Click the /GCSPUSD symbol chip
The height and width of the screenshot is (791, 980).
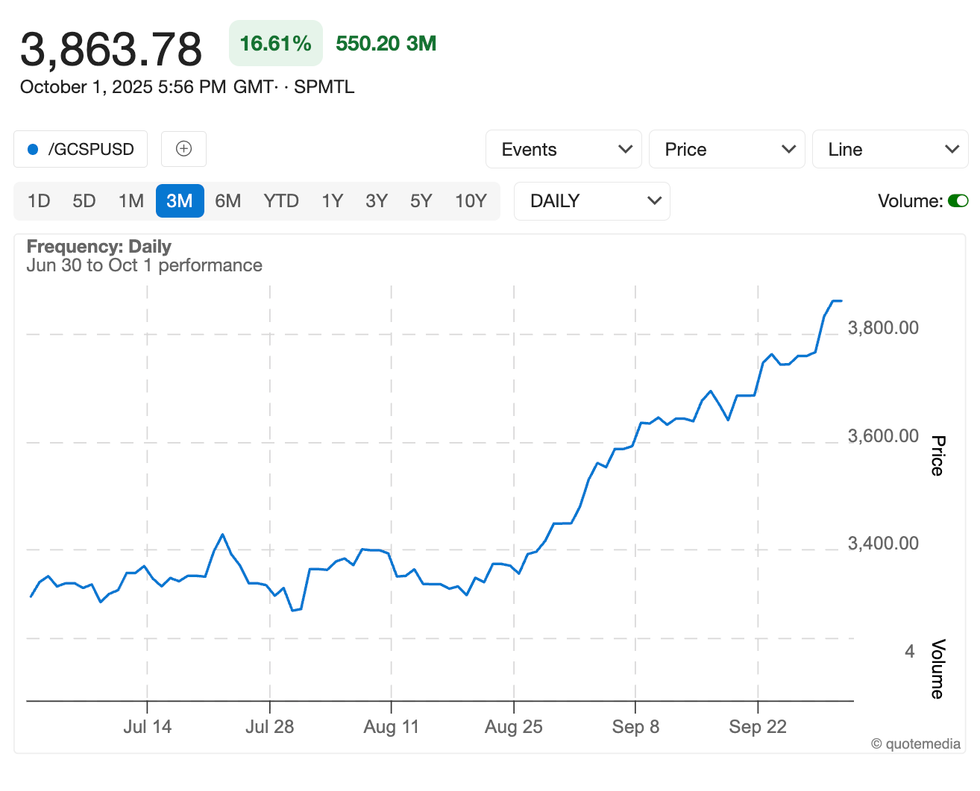click(81, 150)
